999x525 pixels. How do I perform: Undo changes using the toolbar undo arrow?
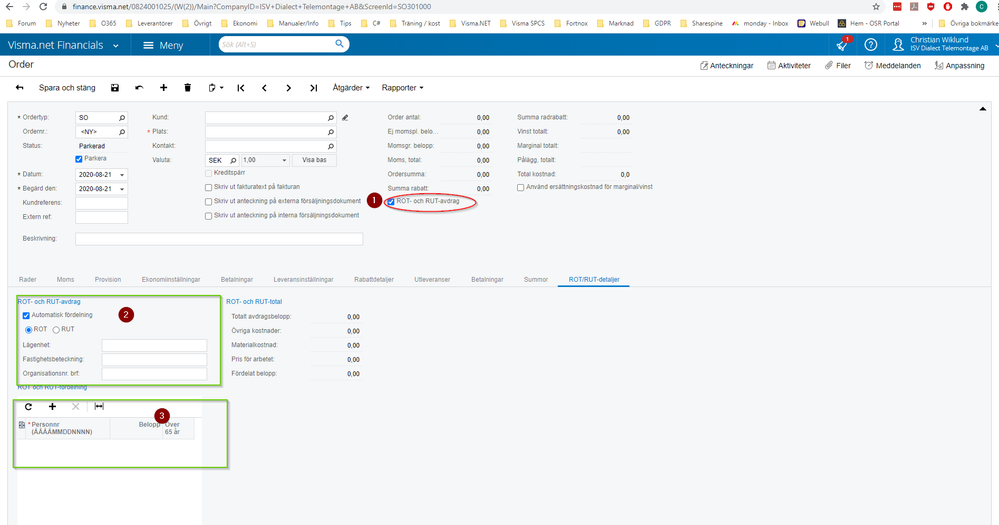(x=139, y=88)
